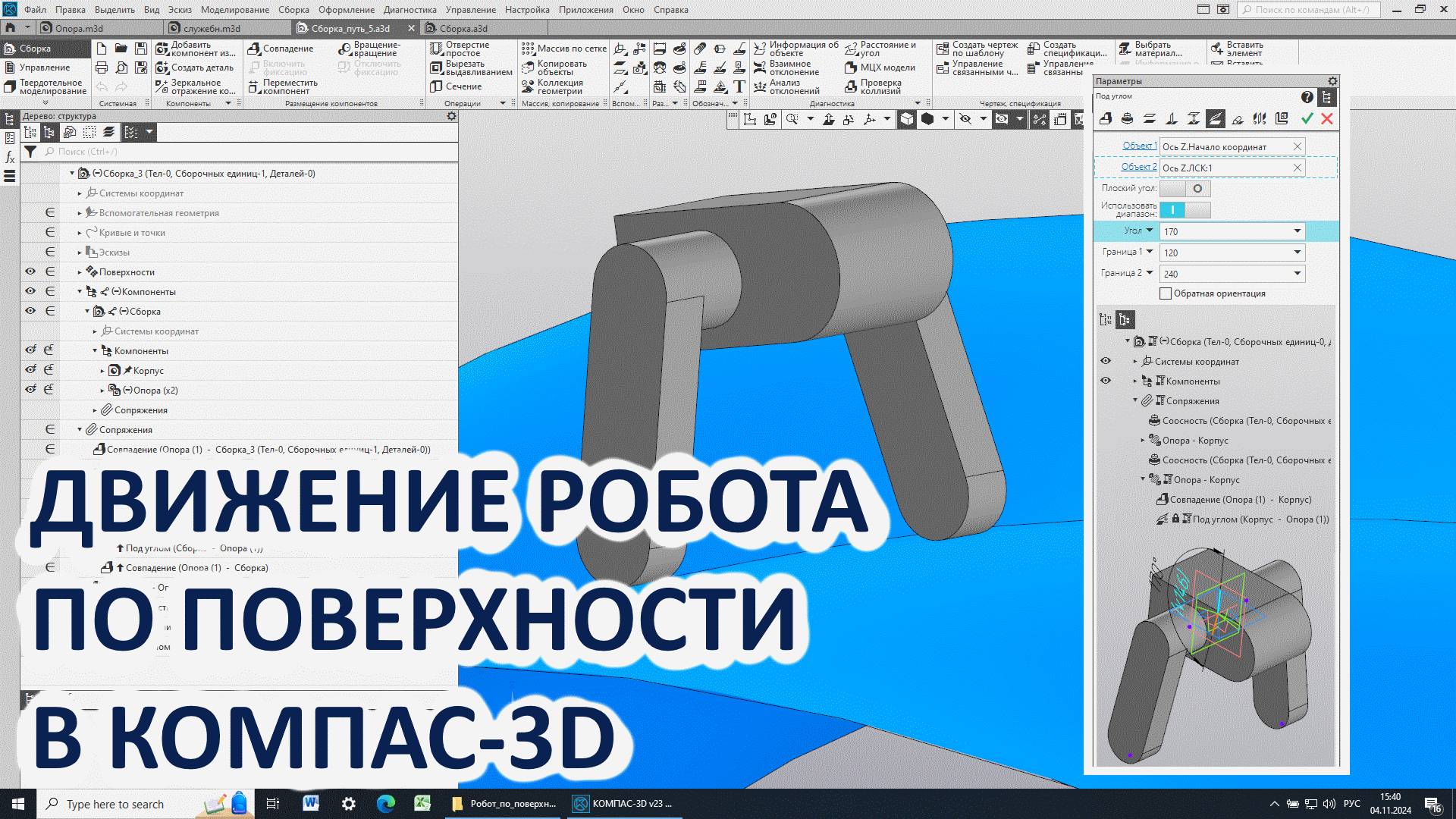Open Word from the taskbar

(x=311, y=804)
